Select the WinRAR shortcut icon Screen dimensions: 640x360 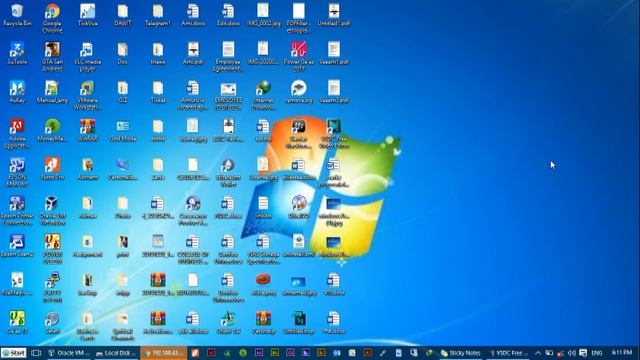87,130
